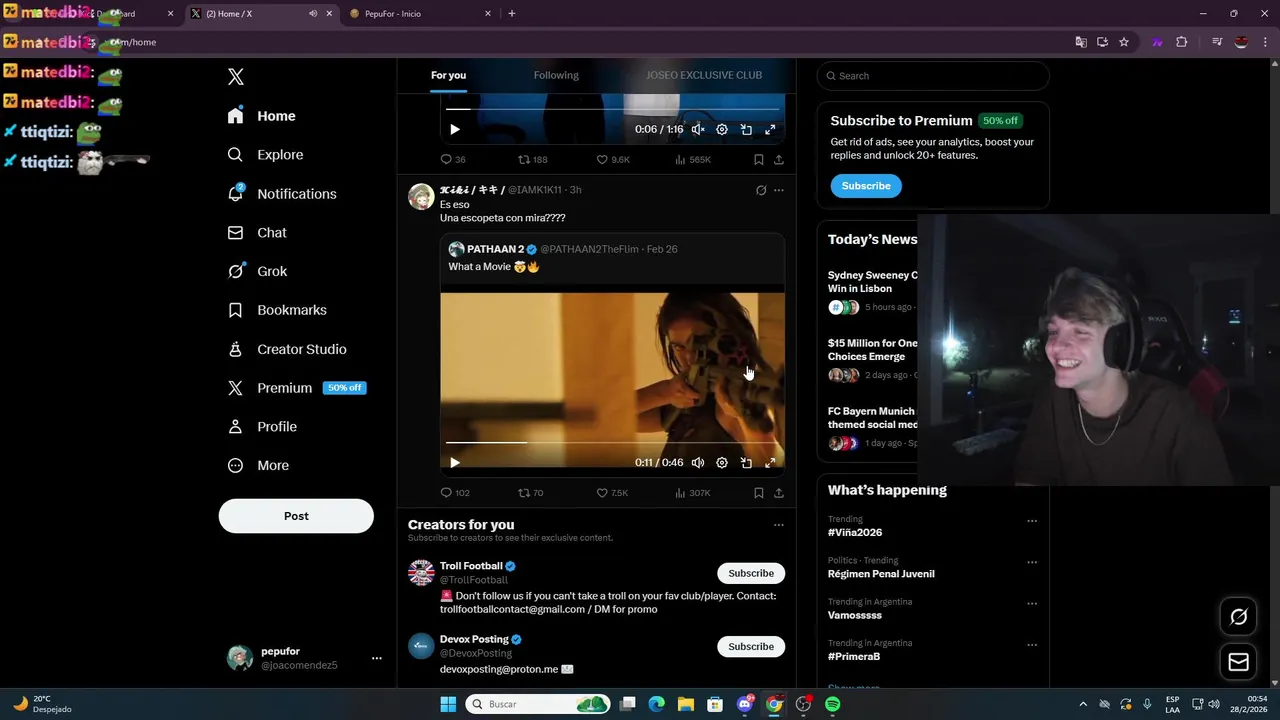The width and height of the screenshot is (1280, 720).
Task: Fullscreen the PATHAAN 2 video
Action: 770,463
